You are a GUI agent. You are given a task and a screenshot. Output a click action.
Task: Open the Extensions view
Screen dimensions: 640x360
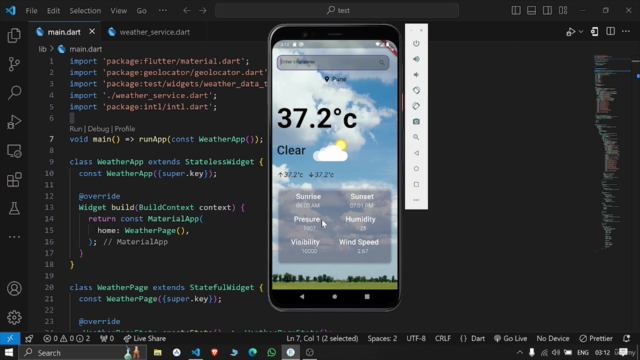tap(14, 180)
